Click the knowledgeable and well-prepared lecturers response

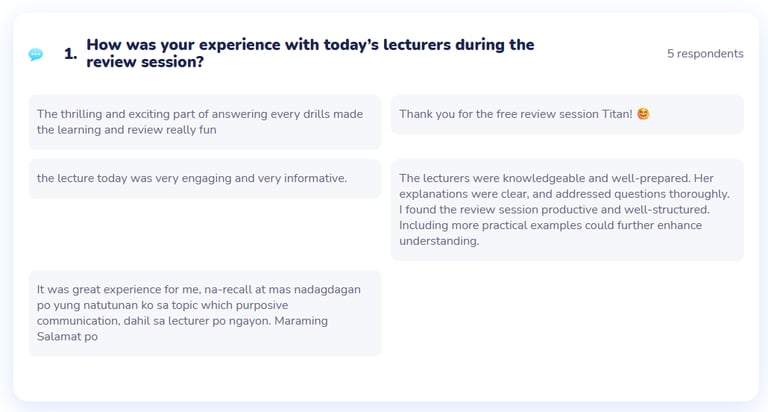[567, 210]
